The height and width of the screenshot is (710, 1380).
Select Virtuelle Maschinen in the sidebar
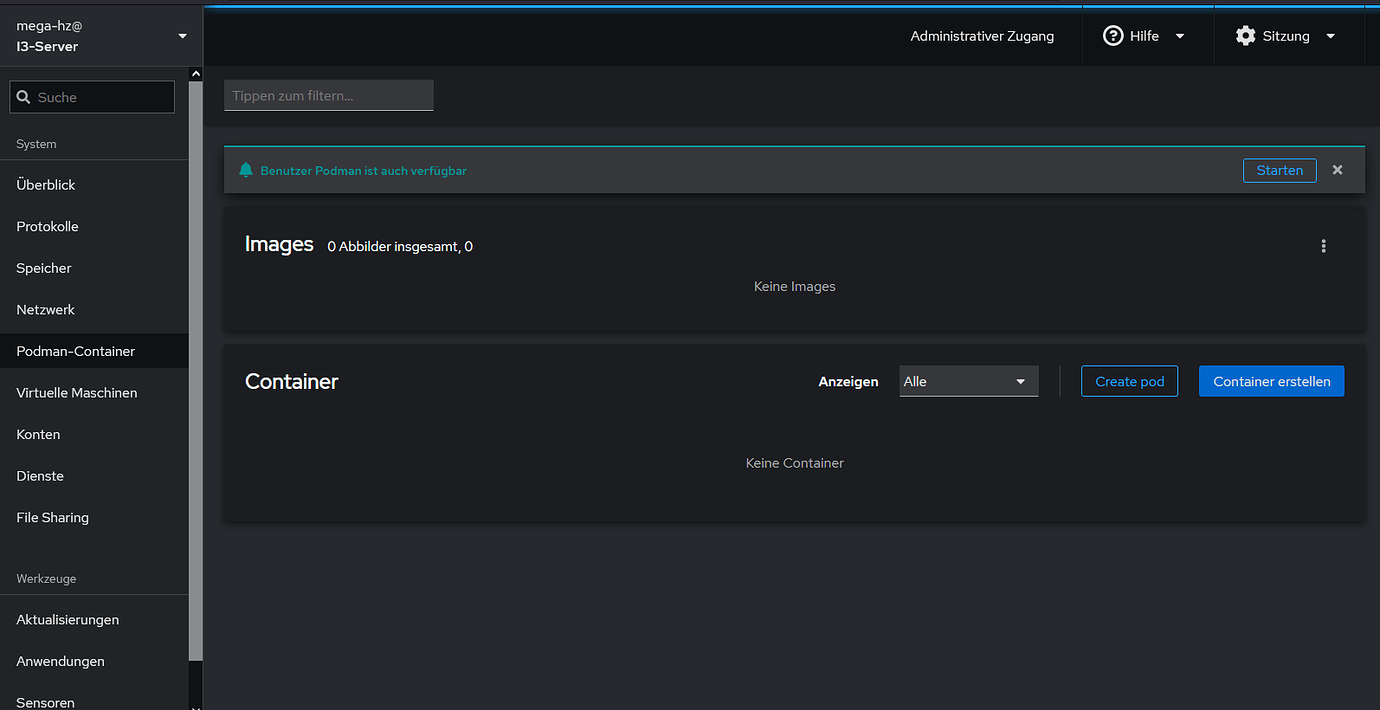pos(76,392)
